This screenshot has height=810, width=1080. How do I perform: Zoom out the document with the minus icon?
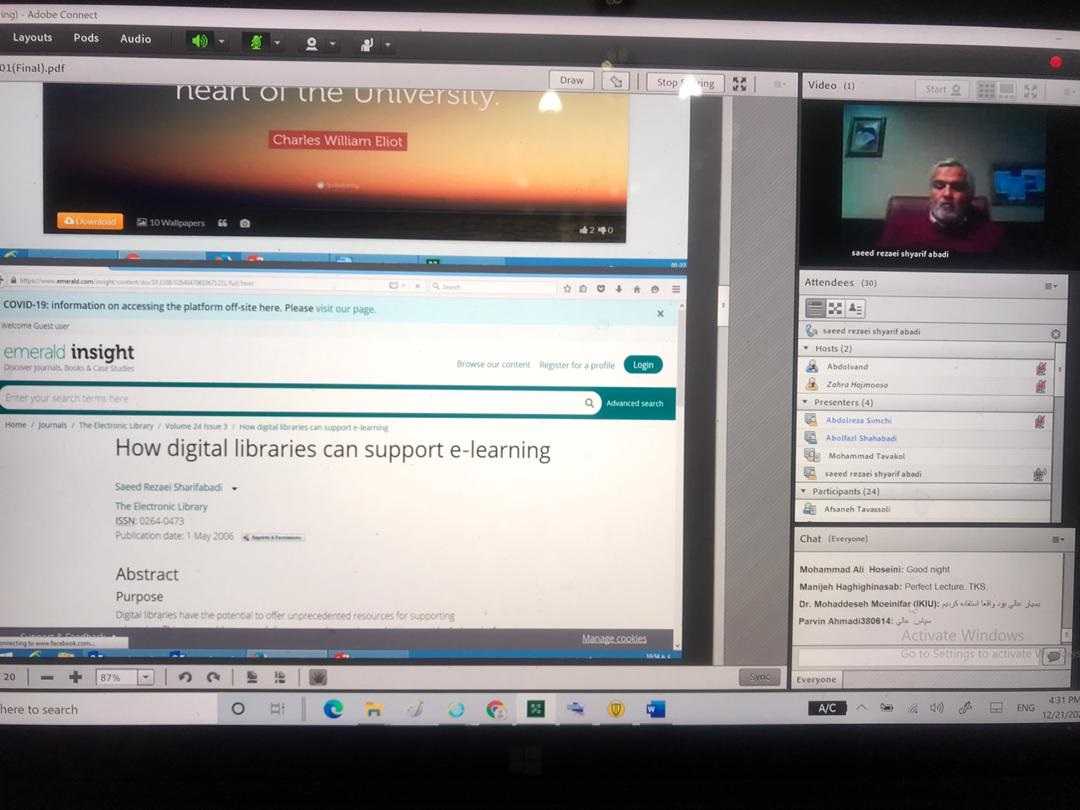pos(47,678)
